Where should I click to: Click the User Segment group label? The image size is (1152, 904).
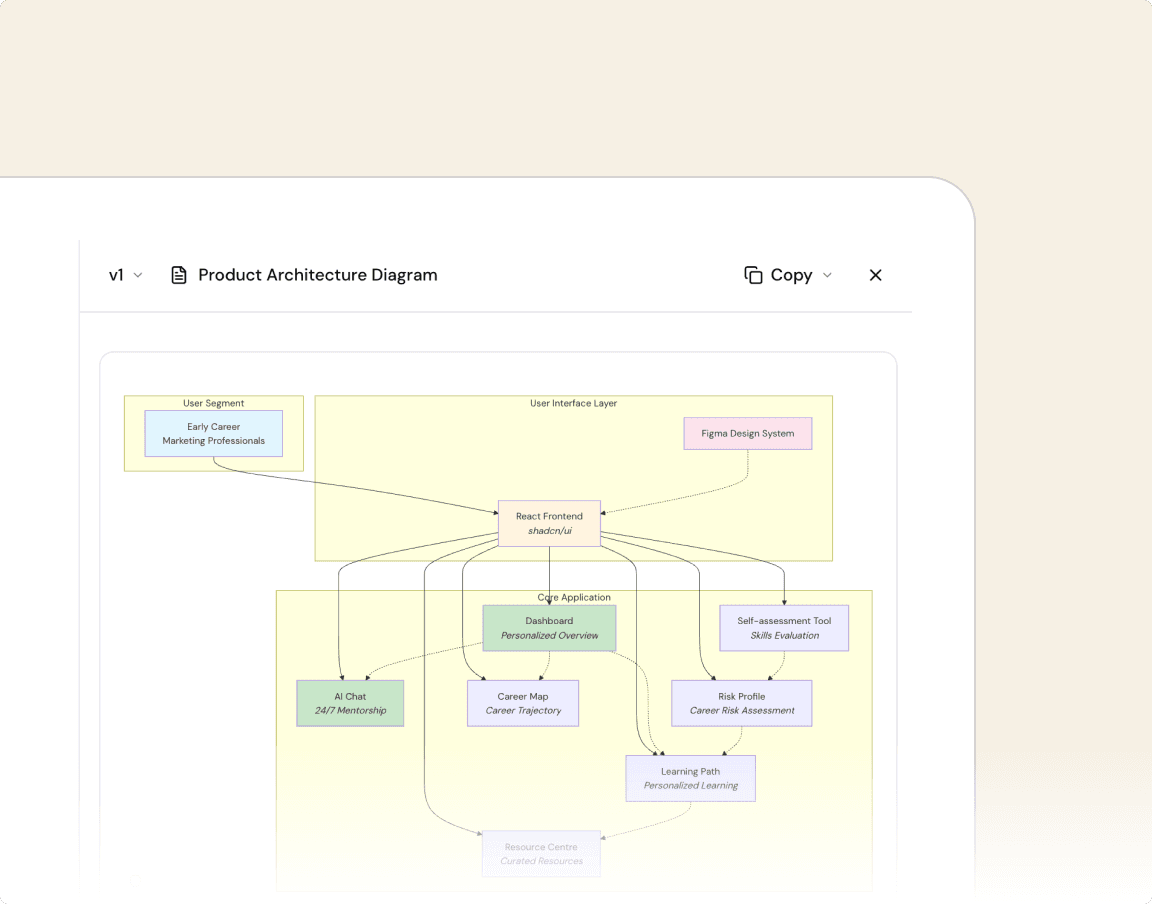[x=213, y=403]
